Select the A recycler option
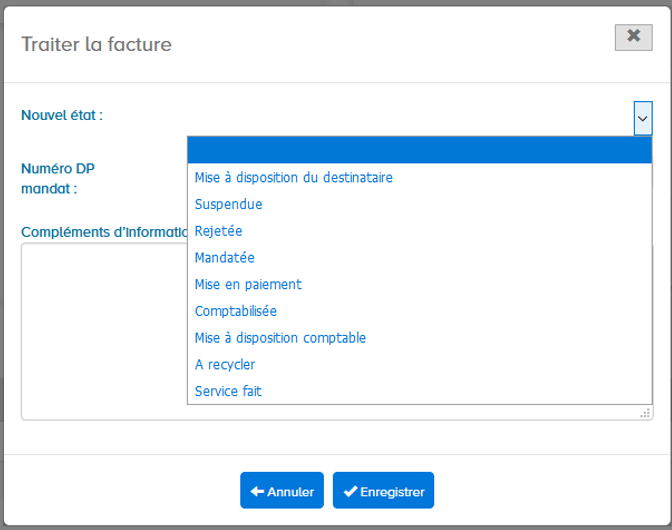672x530 pixels. [x=420, y=364]
